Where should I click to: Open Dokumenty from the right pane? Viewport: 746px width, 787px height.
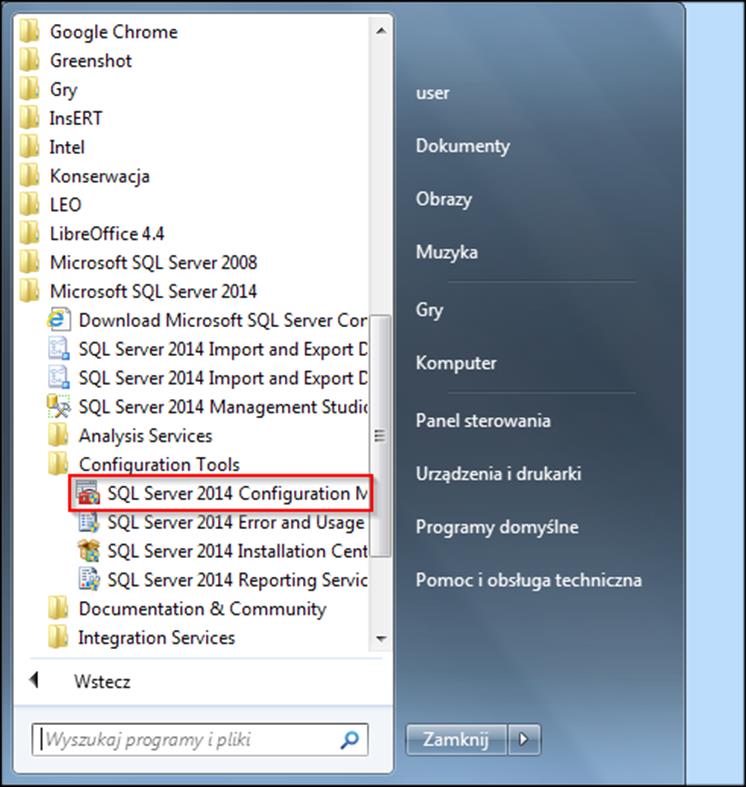point(463,146)
